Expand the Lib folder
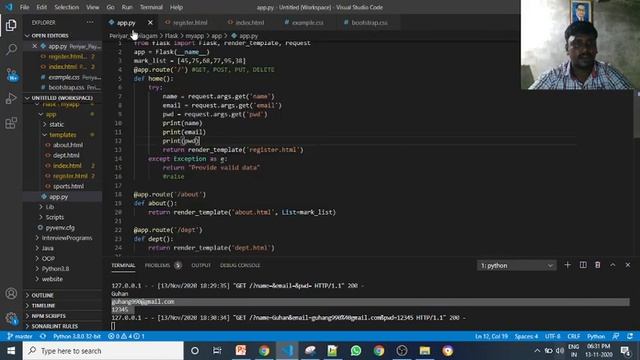This screenshot has height=360, width=640. tap(50, 207)
